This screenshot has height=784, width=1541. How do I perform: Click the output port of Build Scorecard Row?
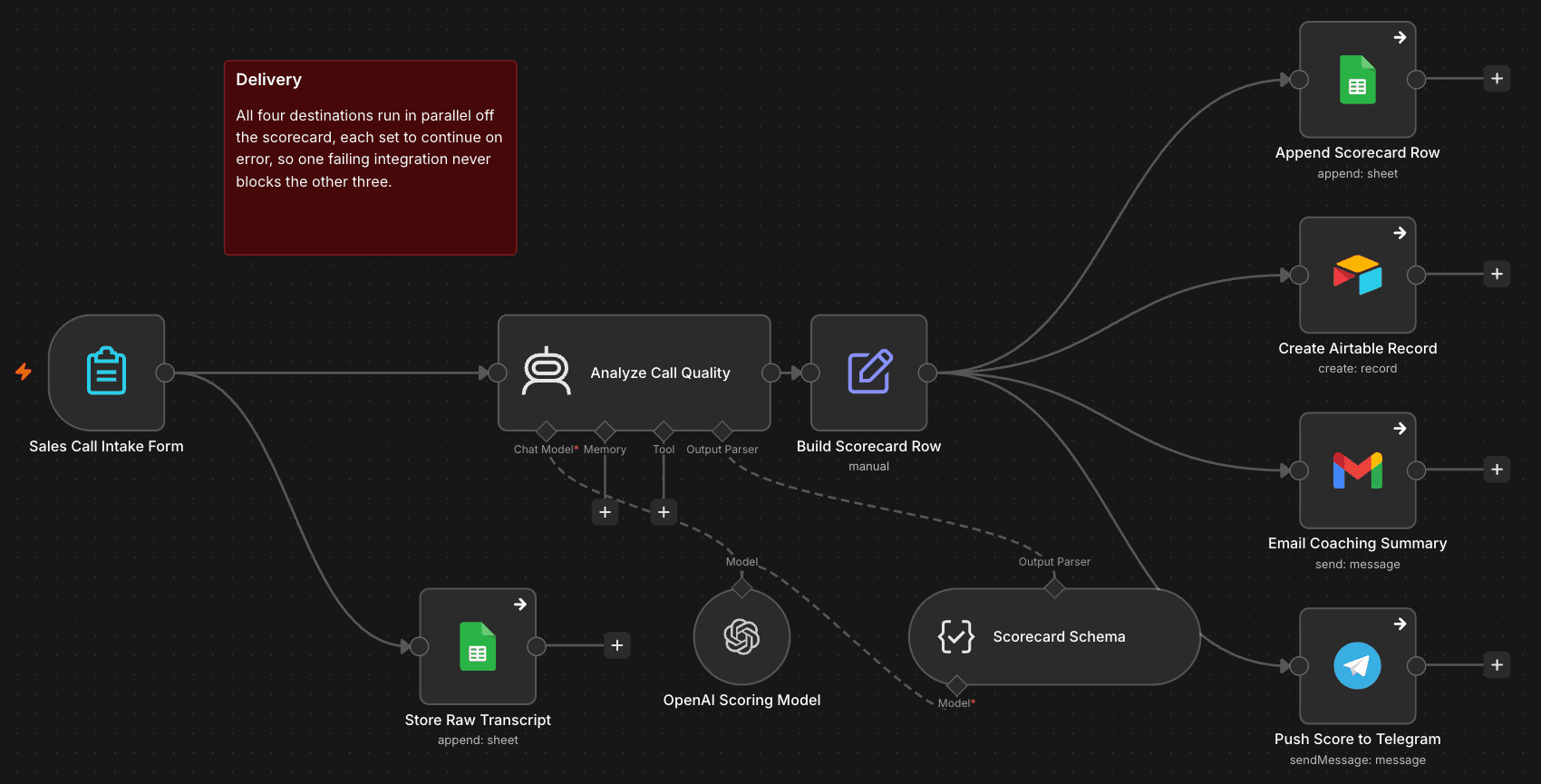(927, 373)
